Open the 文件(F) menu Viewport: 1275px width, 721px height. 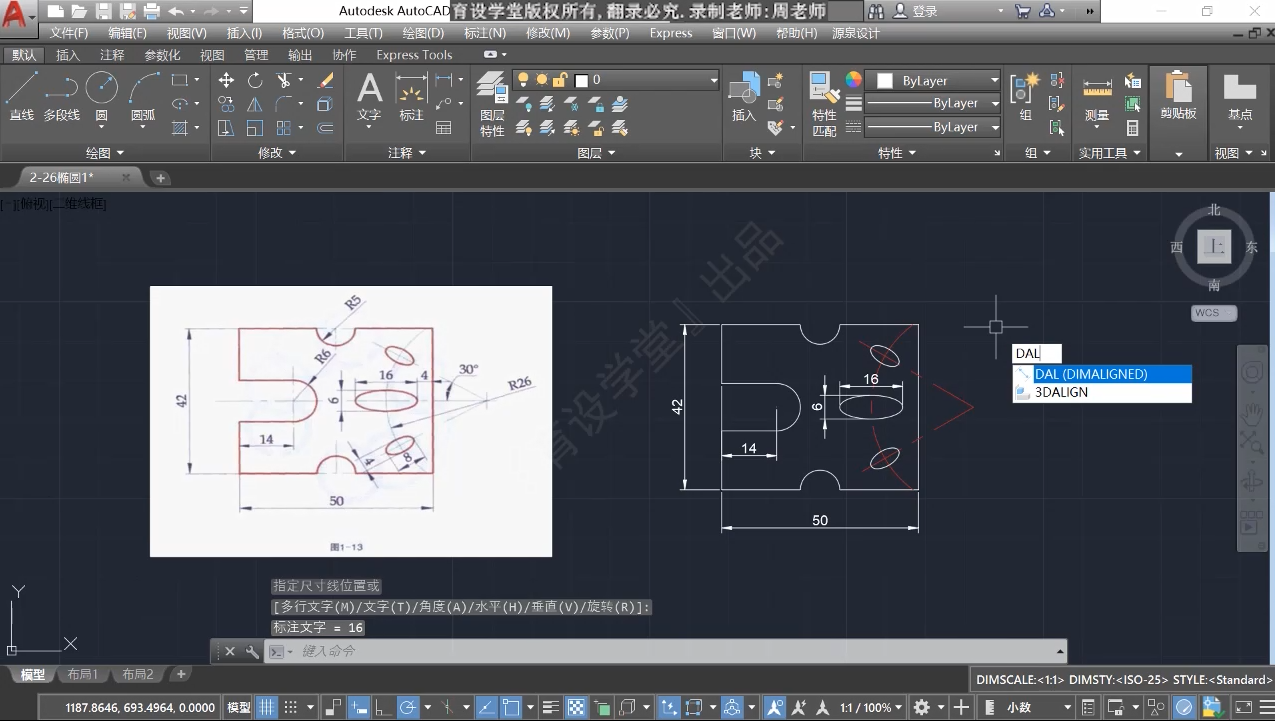69,33
